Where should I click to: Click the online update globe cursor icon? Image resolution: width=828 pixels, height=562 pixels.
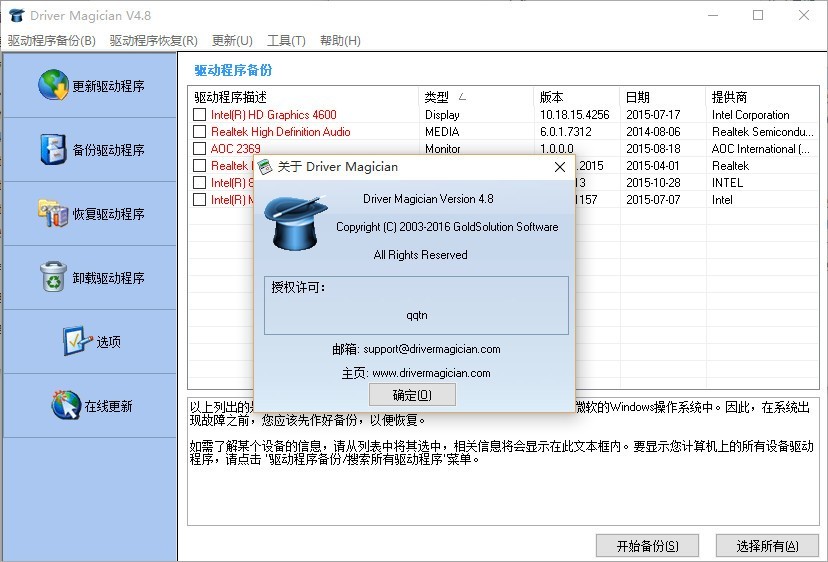coord(66,405)
